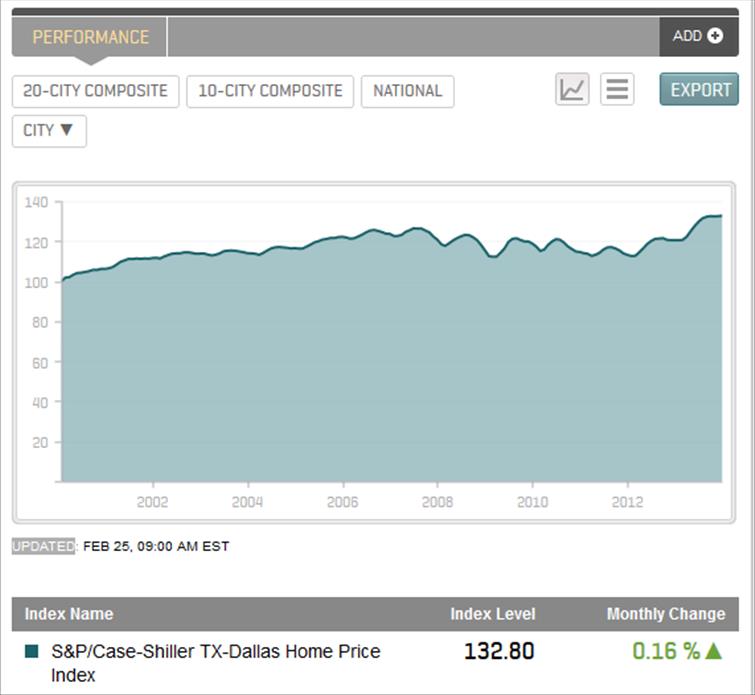
Task: Click the 2008 label on chart axis
Action: coord(437,502)
